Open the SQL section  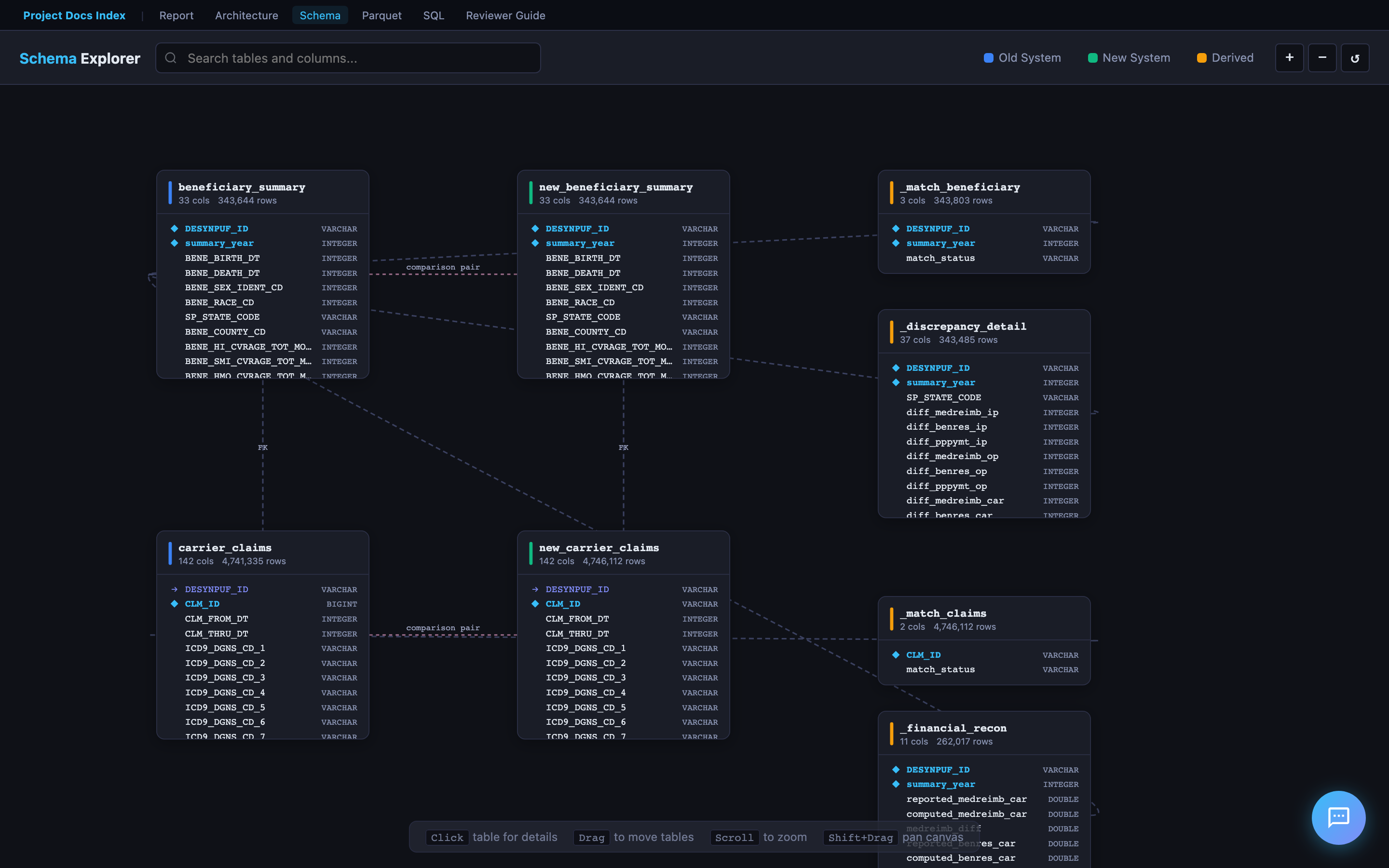pos(434,15)
